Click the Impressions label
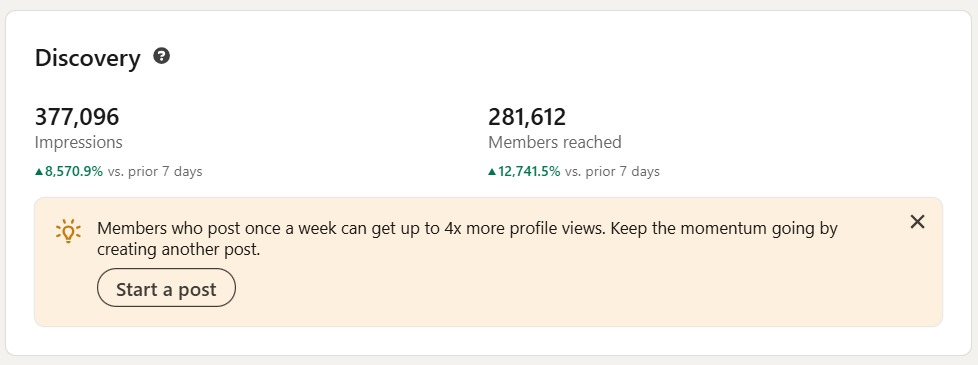The image size is (978, 365). pyautogui.click(x=79, y=142)
